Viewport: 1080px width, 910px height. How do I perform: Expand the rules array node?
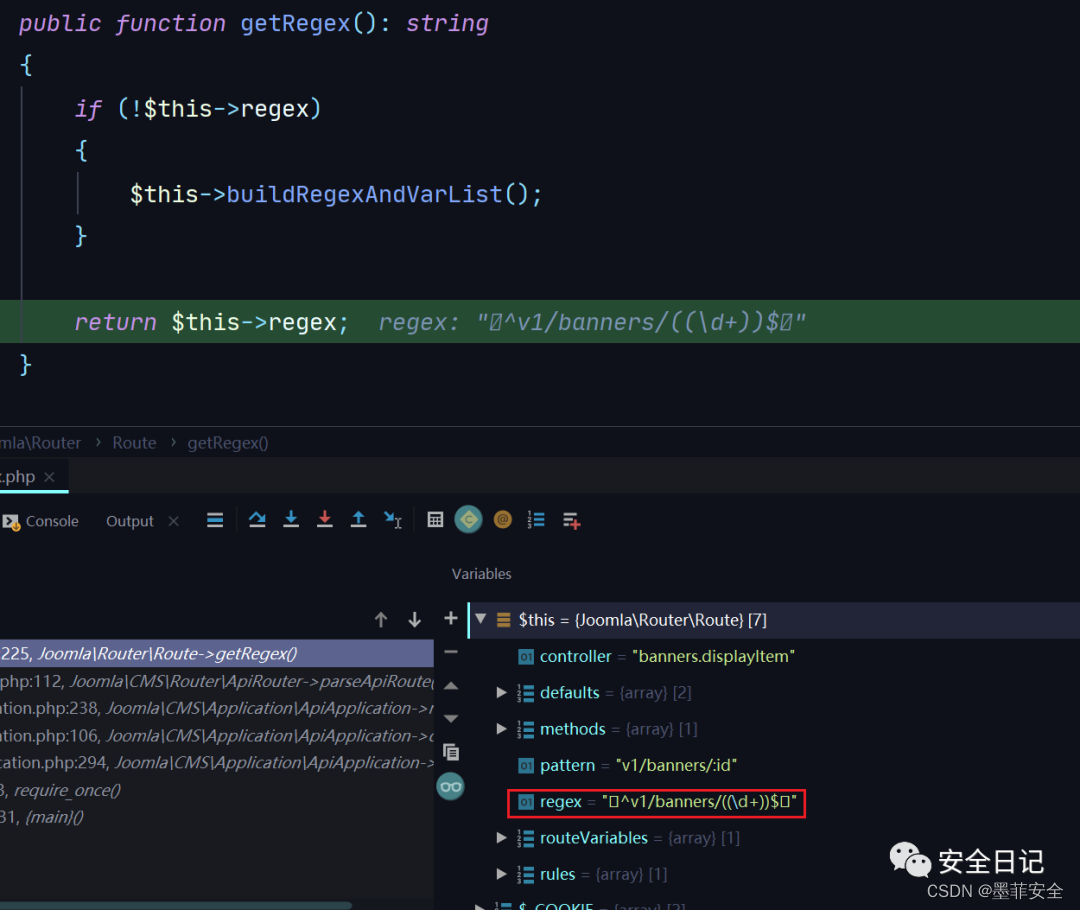pyautogui.click(x=501, y=874)
